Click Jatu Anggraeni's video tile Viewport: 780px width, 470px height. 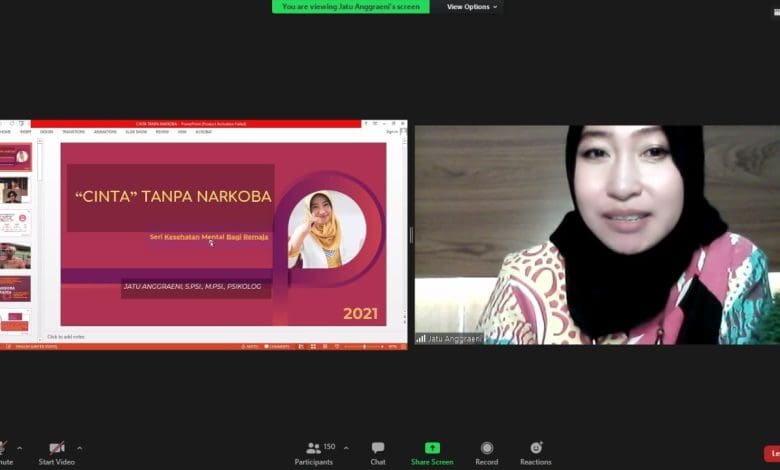click(597, 235)
